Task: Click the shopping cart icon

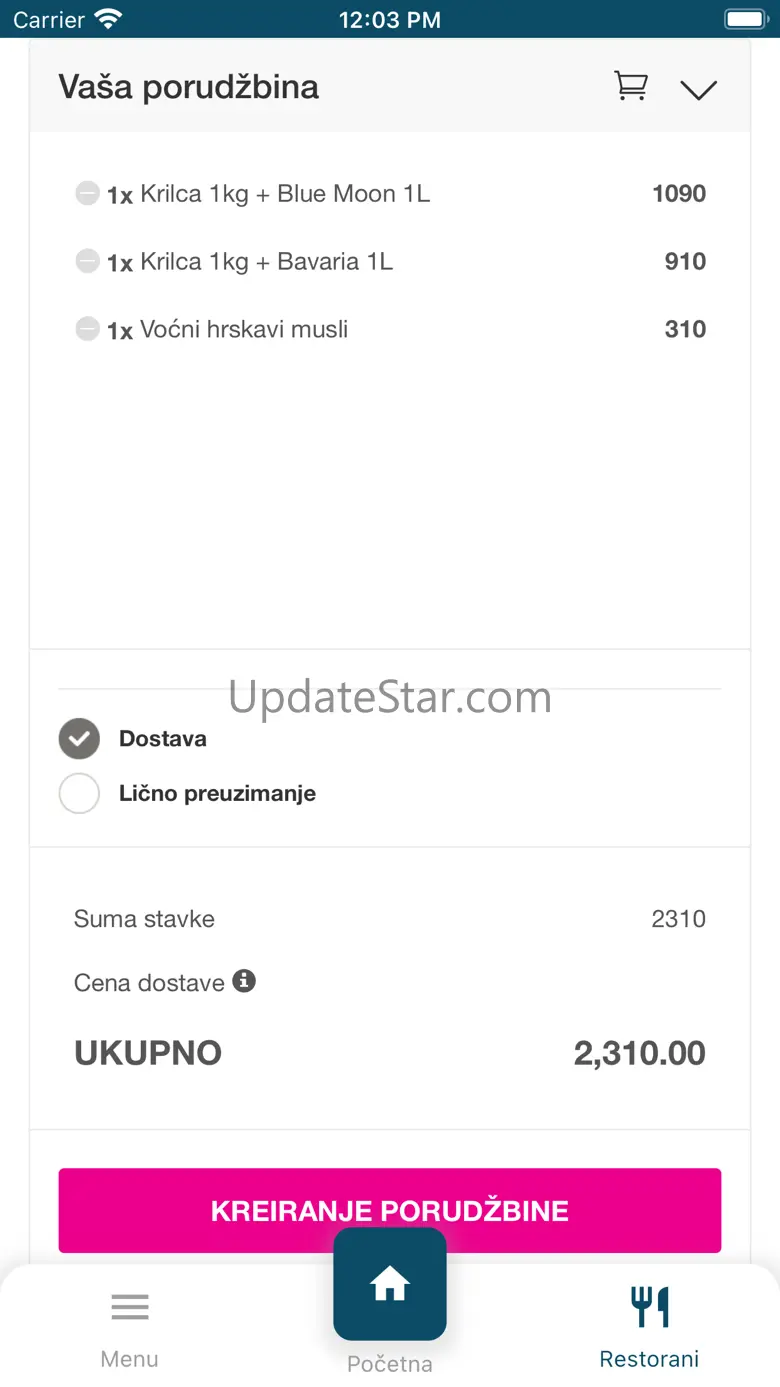Action: coord(630,87)
